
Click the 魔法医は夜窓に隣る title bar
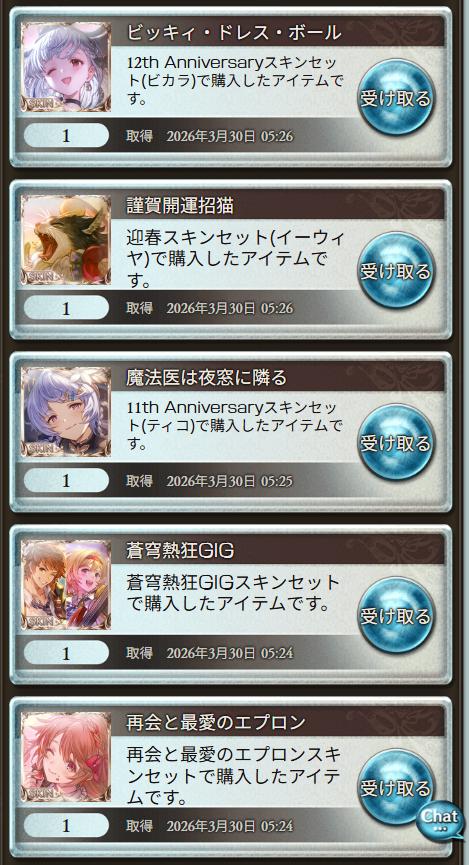pos(279,377)
